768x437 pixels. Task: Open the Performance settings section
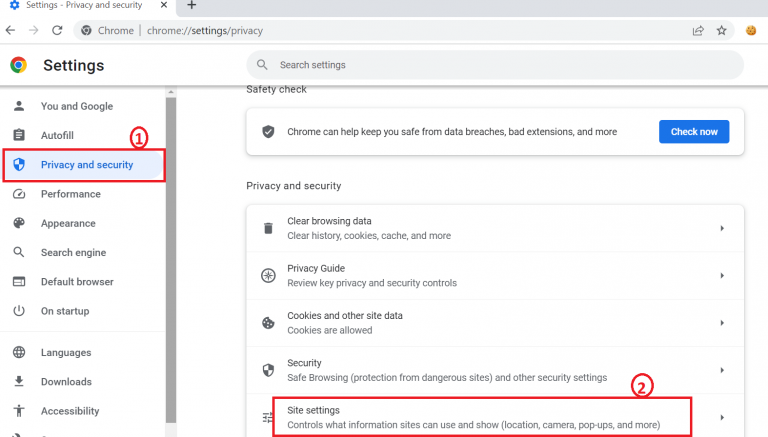point(70,194)
